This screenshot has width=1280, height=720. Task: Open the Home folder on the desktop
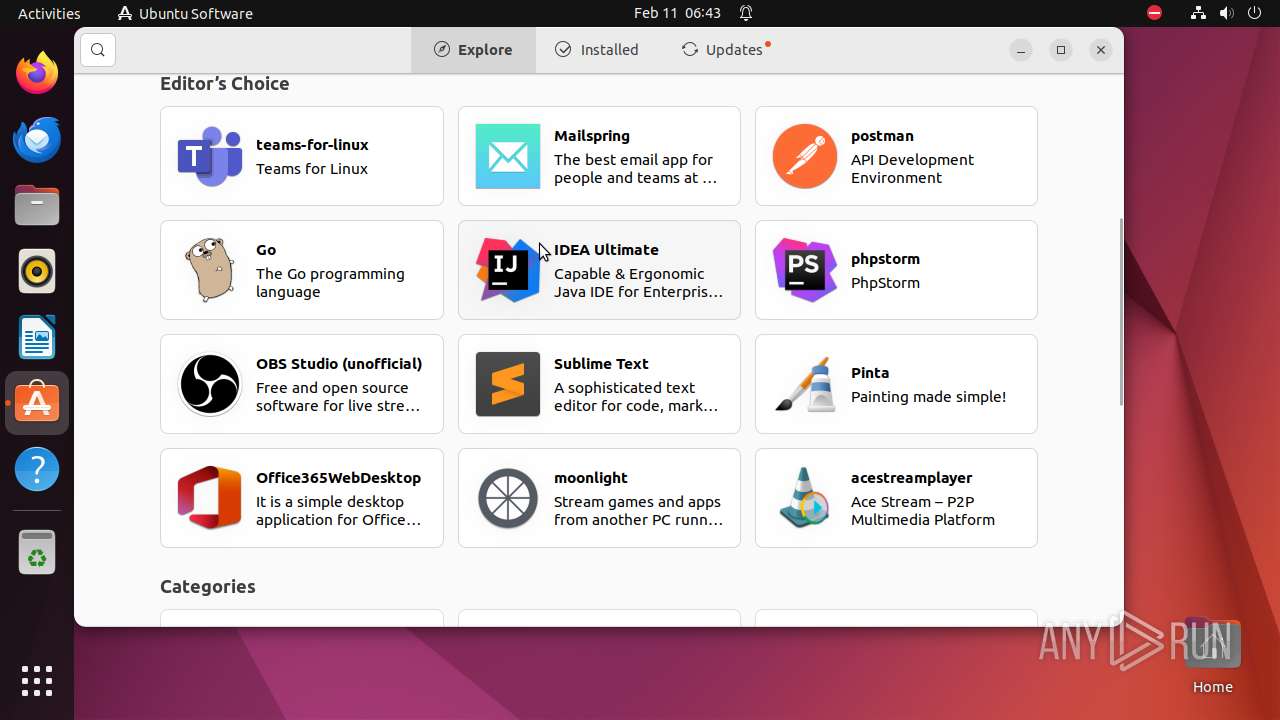point(1212,657)
